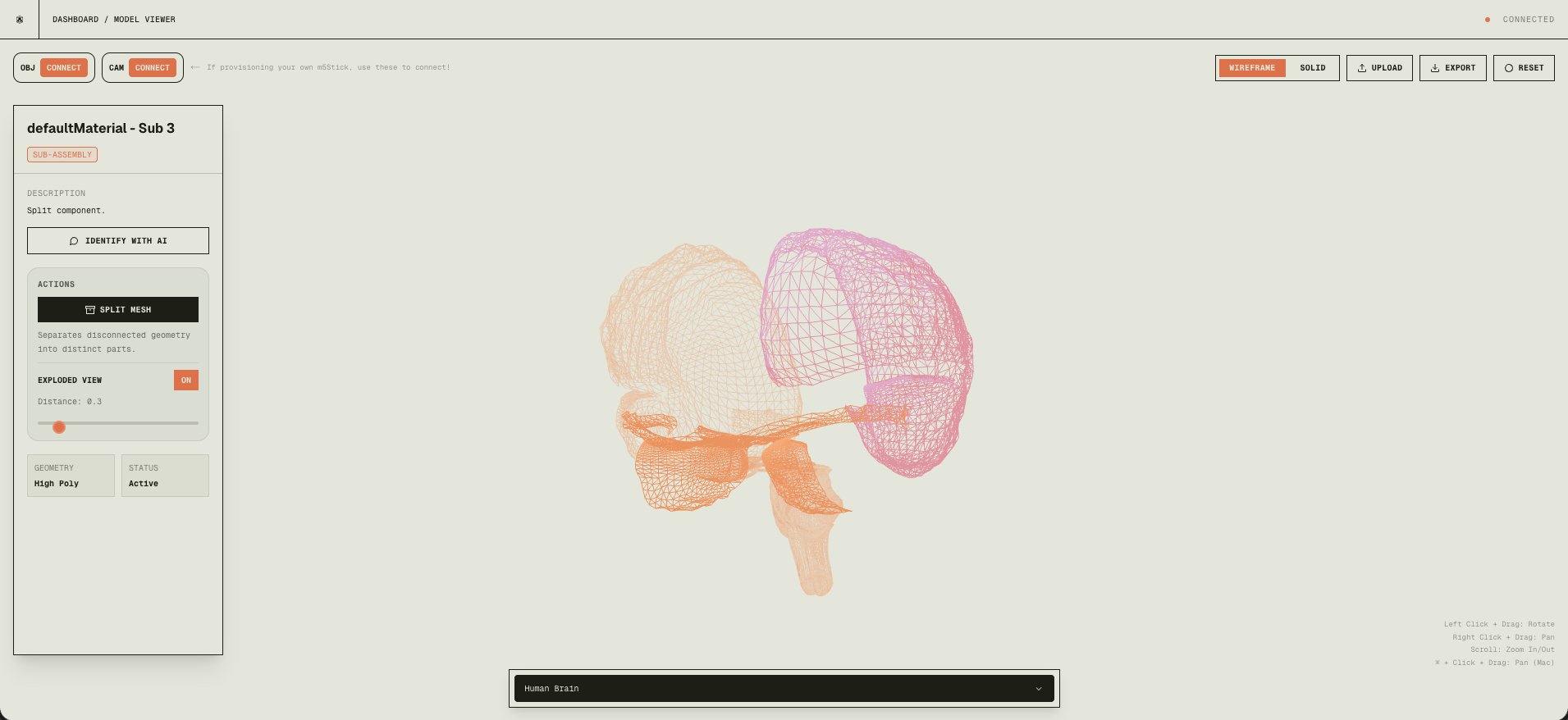Click the Sub-Assembly tag badge

(x=62, y=155)
